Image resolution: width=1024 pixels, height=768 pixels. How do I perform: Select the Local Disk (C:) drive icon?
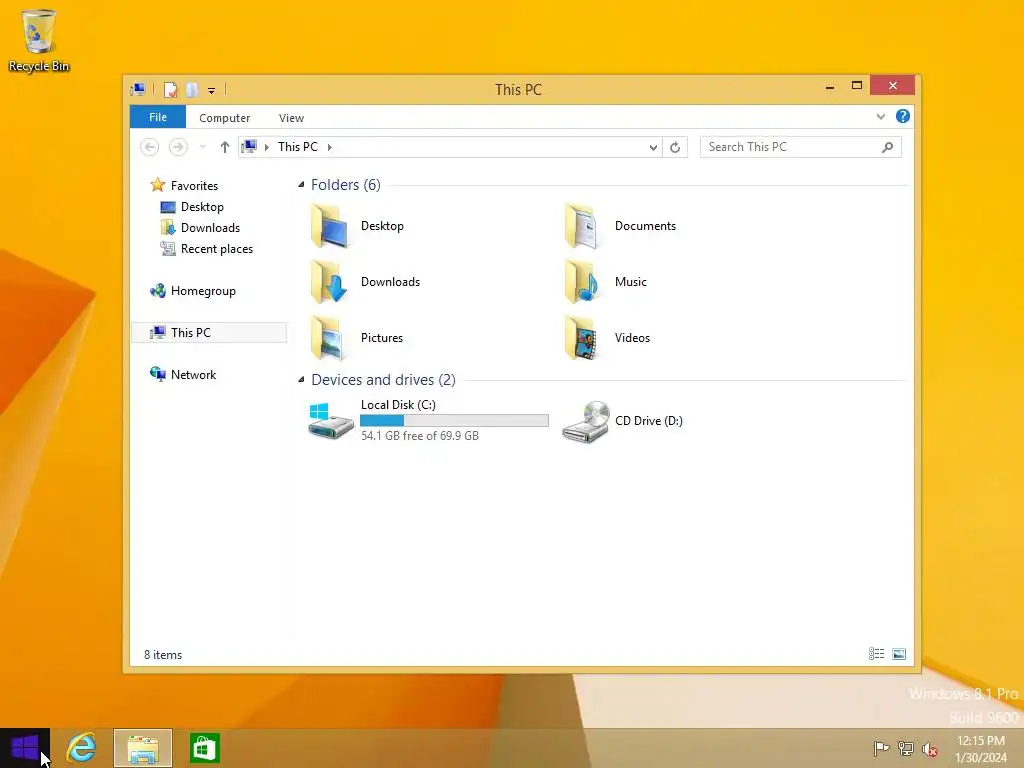tap(331, 421)
